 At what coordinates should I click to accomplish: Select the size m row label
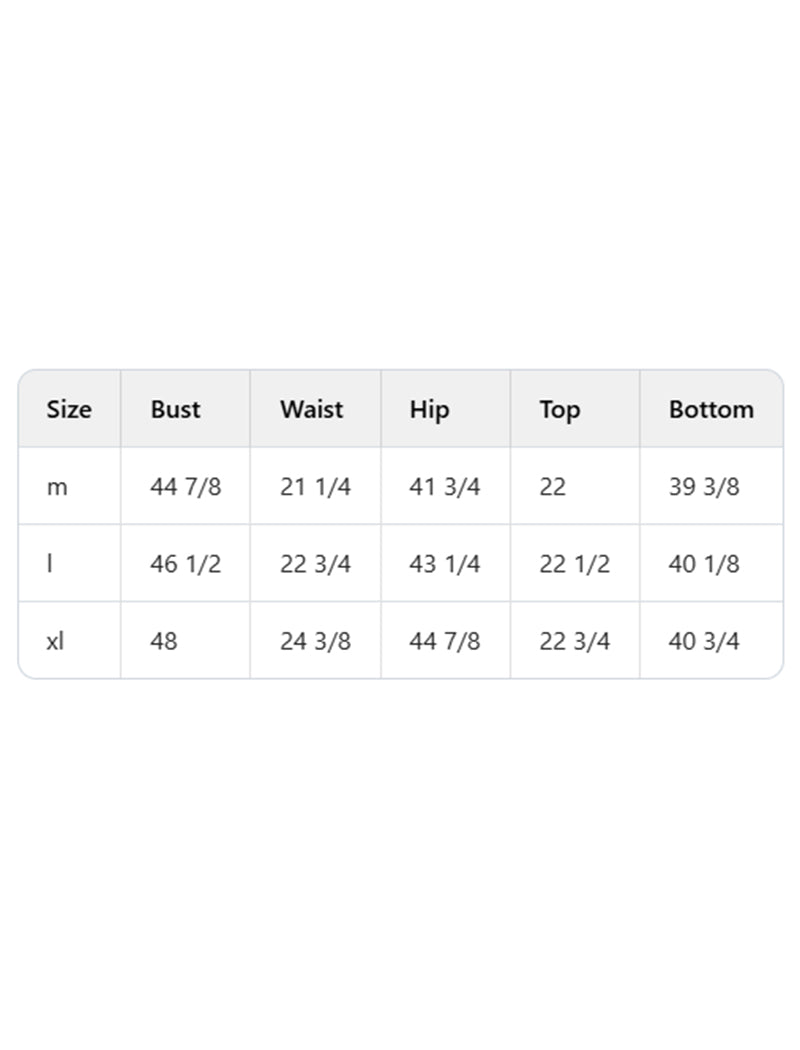57,487
